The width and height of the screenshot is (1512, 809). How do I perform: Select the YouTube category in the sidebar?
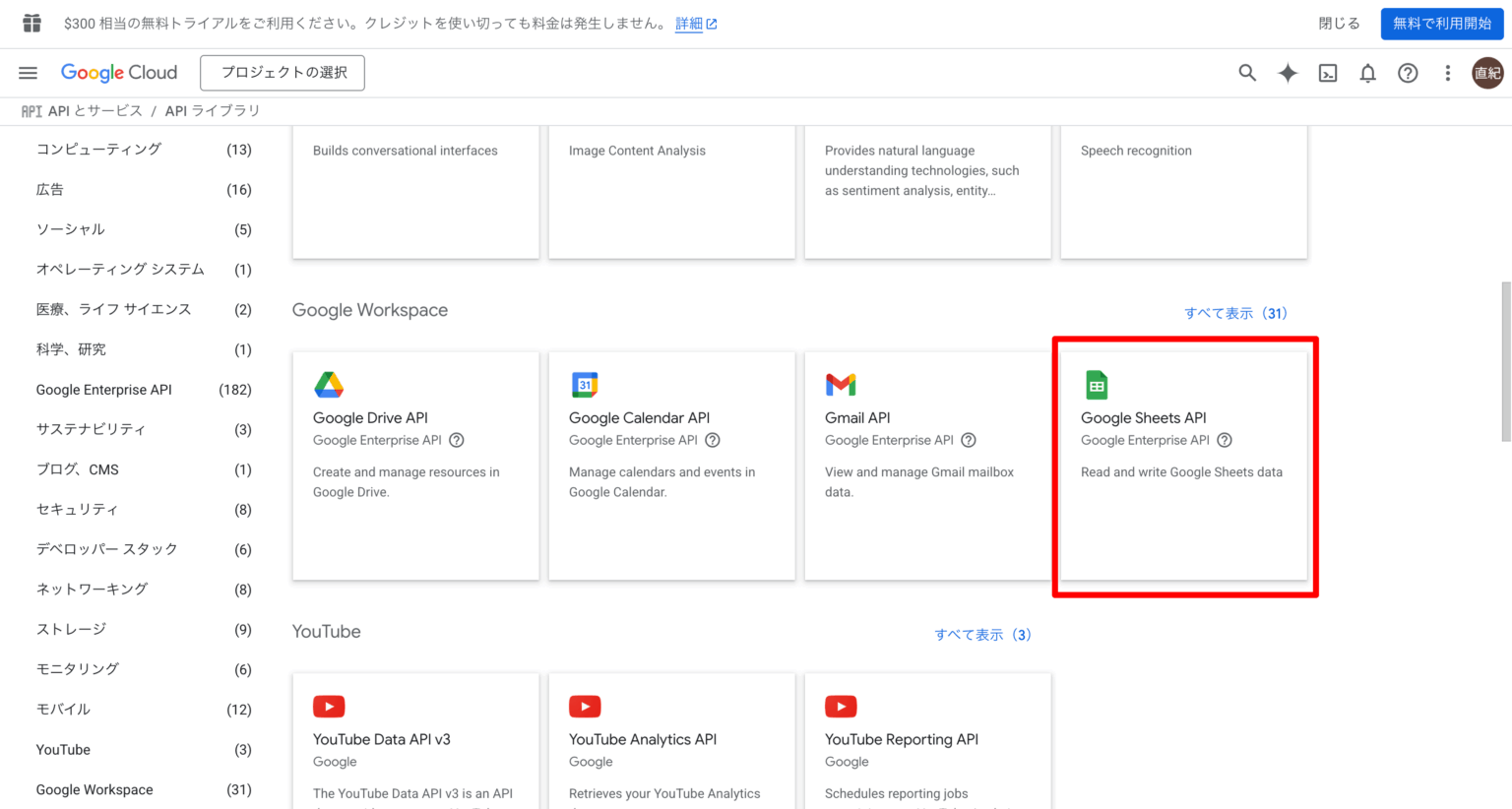62,749
